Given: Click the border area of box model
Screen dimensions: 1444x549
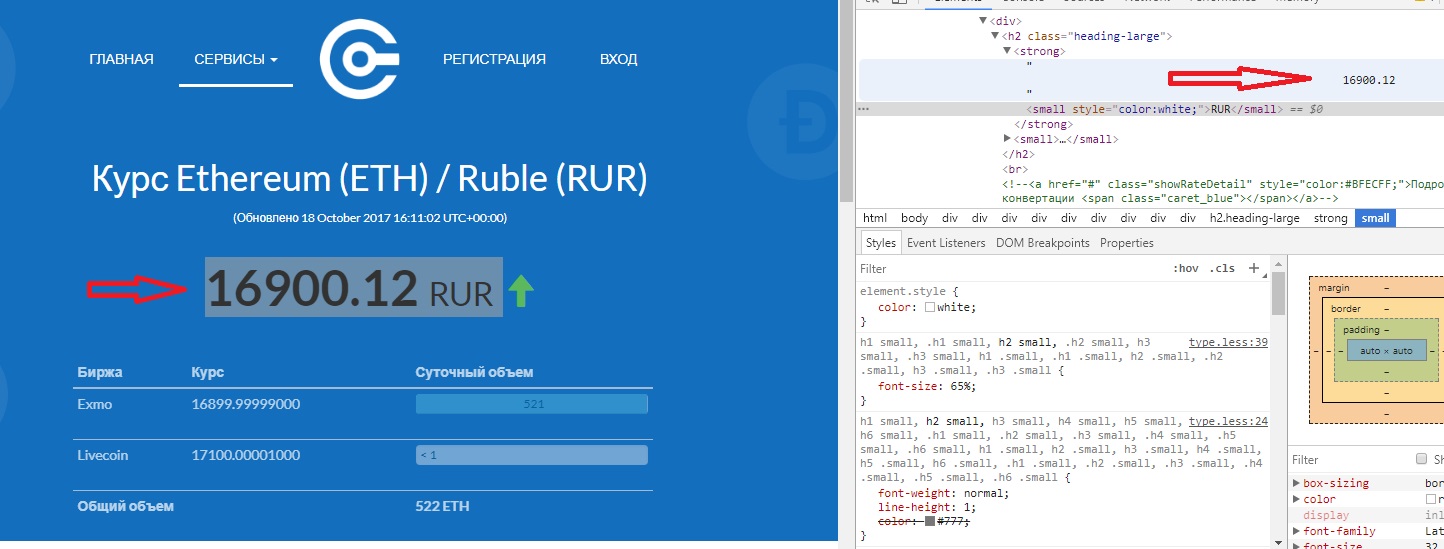Looking at the screenshot, I should [x=1344, y=309].
